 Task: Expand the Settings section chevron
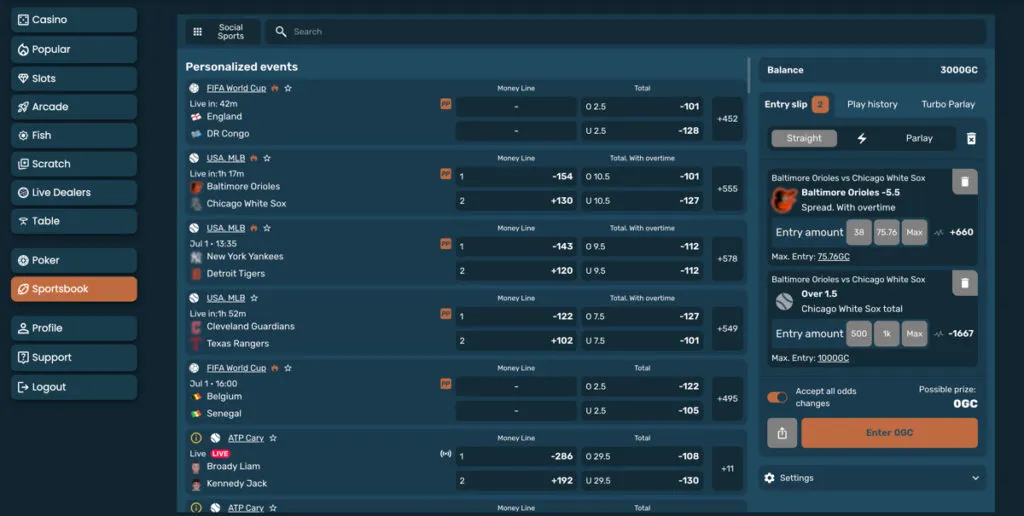pyautogui.click(x=976, y=478)
